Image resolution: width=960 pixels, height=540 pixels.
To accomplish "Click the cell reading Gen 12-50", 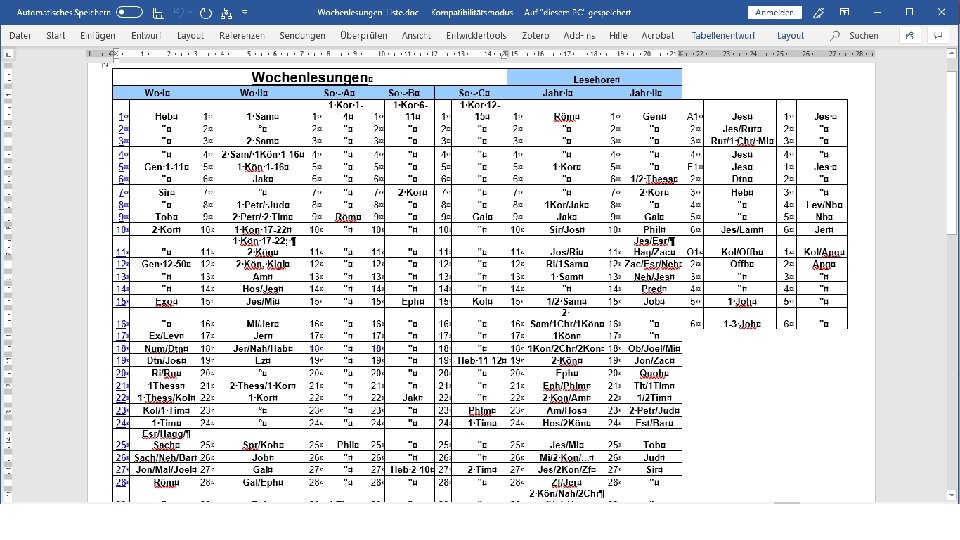I will pyautogui.click(x=165, y=264).
